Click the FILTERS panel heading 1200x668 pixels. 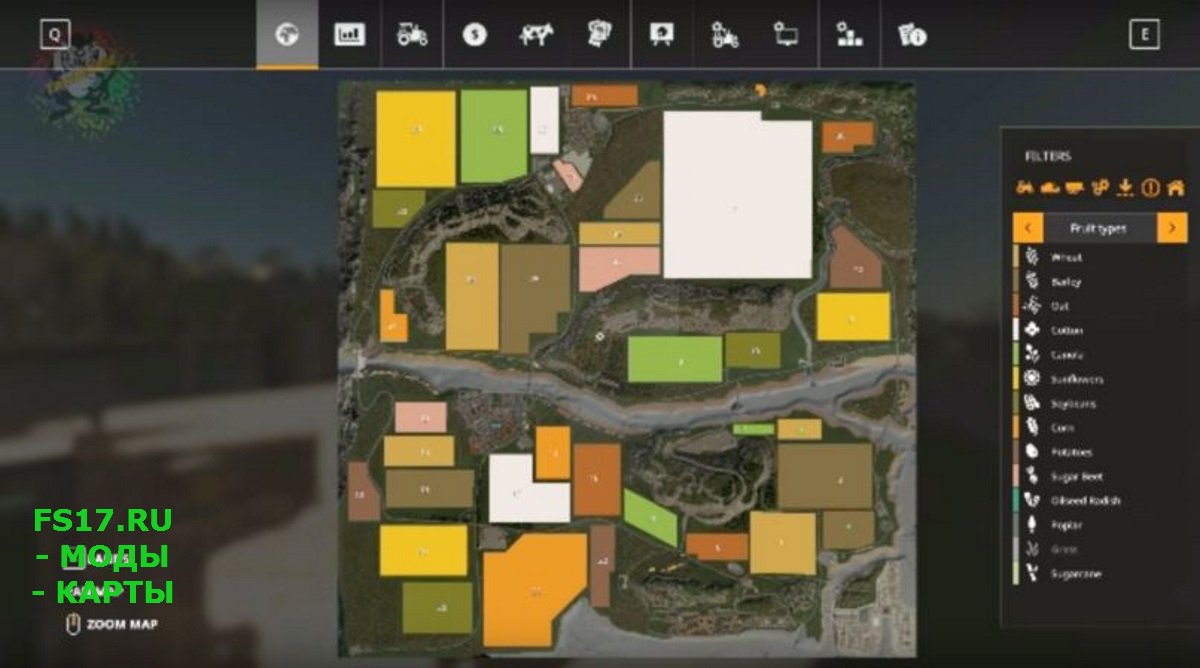pos(1047,156)
